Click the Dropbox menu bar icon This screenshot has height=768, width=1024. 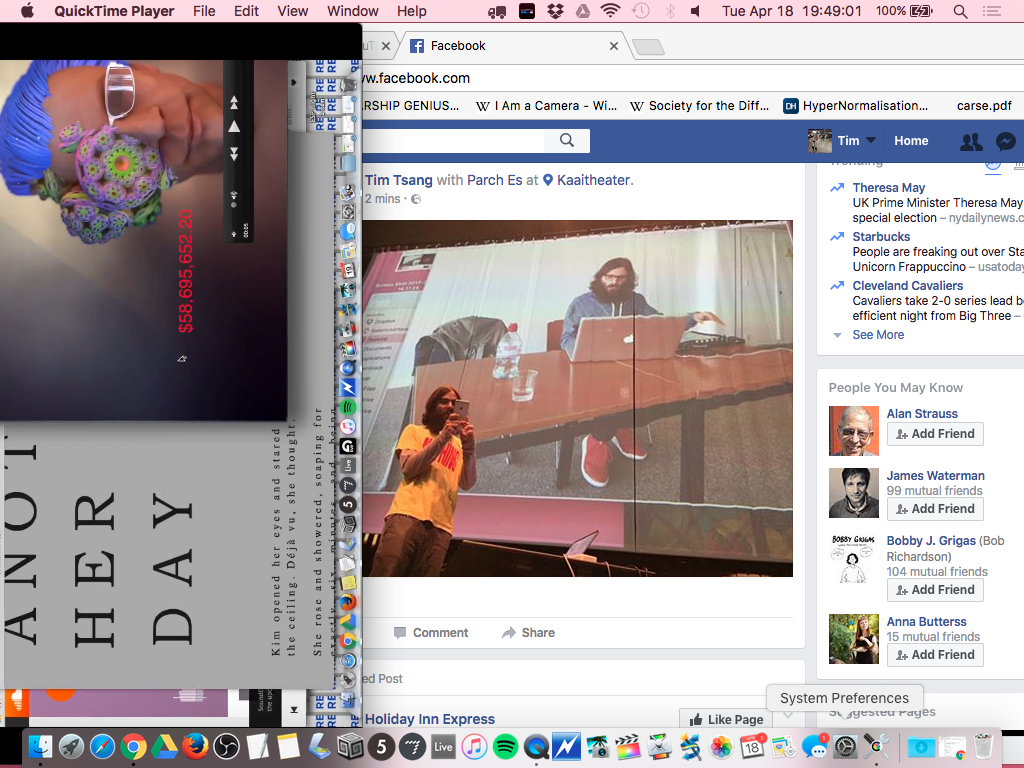pyautogui.click(x=555, y=11)
